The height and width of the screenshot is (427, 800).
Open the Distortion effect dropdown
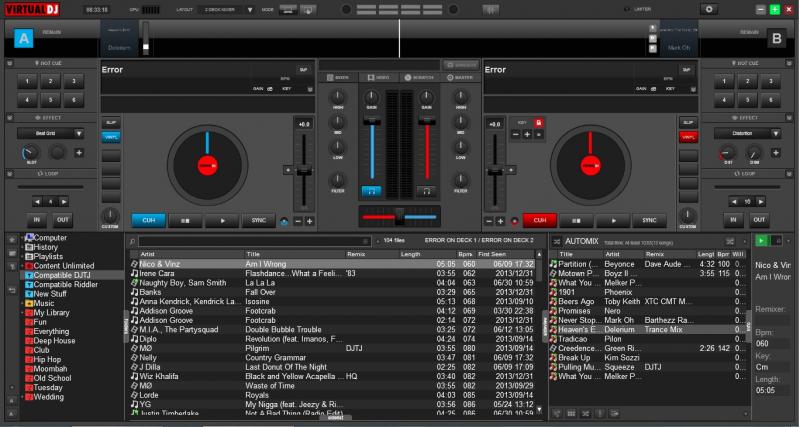776,134
